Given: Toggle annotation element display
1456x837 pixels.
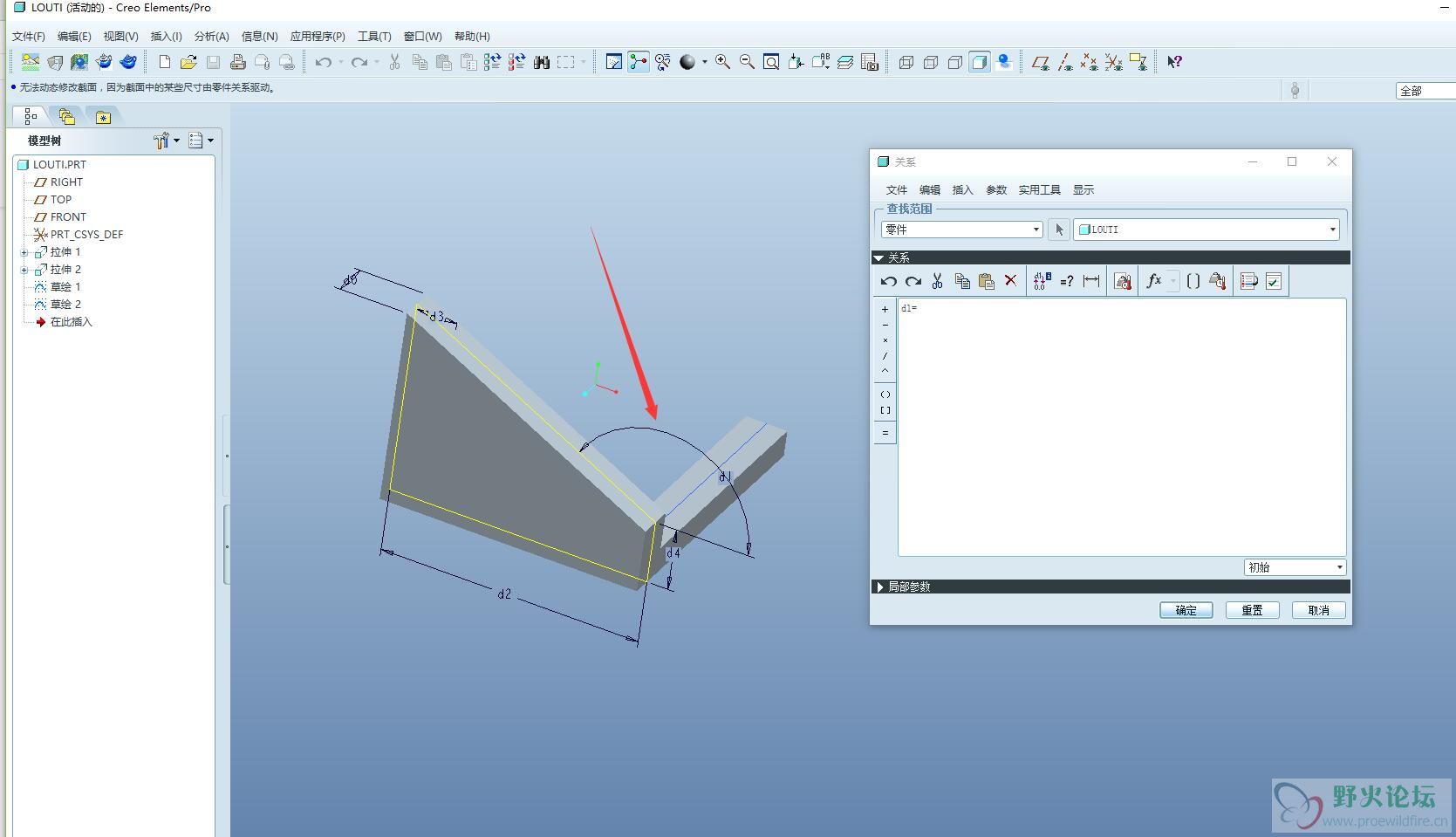Looking at the screenshot, I should (1138, 62).
